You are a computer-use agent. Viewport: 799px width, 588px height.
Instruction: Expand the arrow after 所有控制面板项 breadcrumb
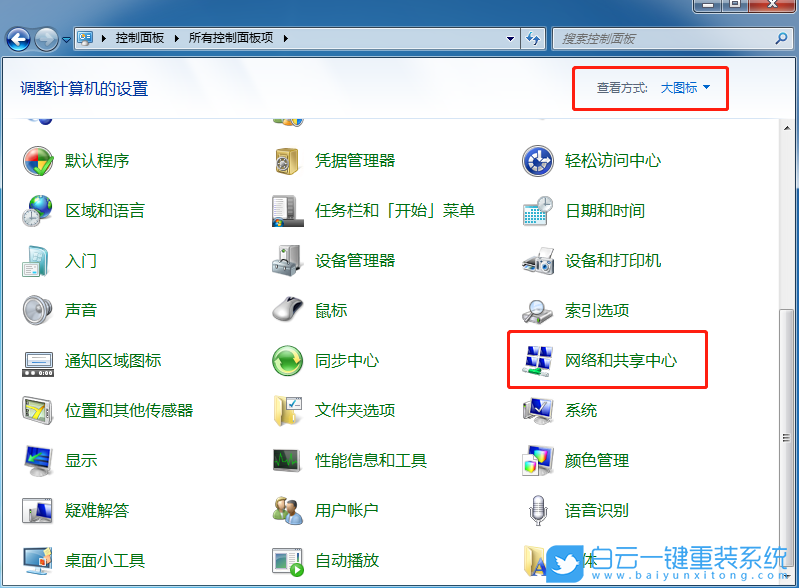[285, 38]
